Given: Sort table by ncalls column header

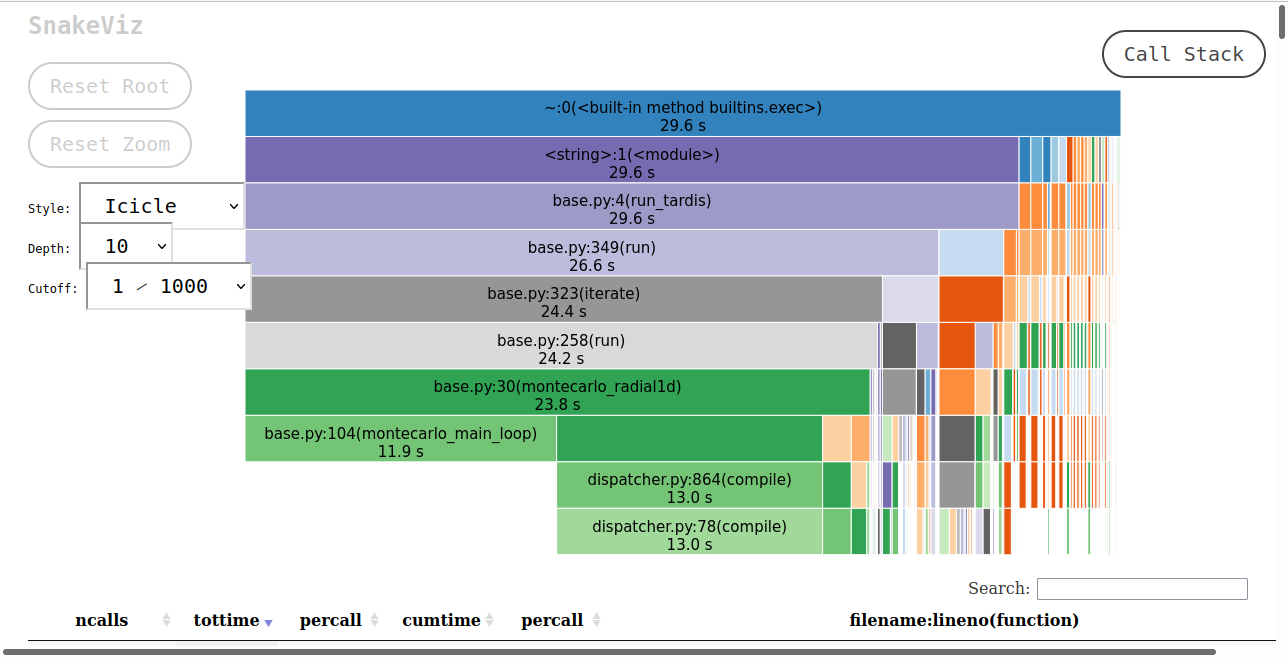Looking at the screenshot, I should [x=102, y=620].
